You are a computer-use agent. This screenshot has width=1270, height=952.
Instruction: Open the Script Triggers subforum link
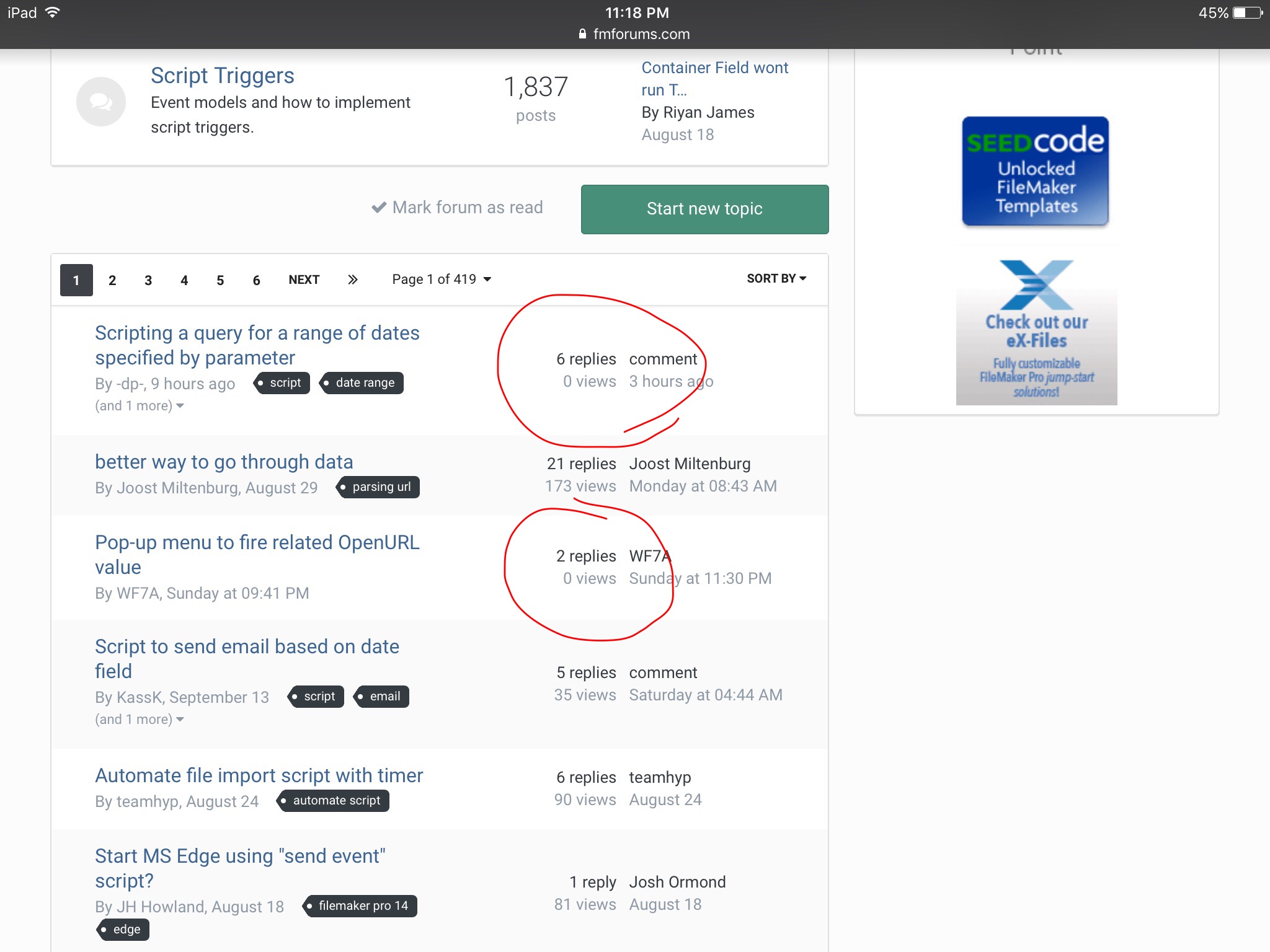223,76
